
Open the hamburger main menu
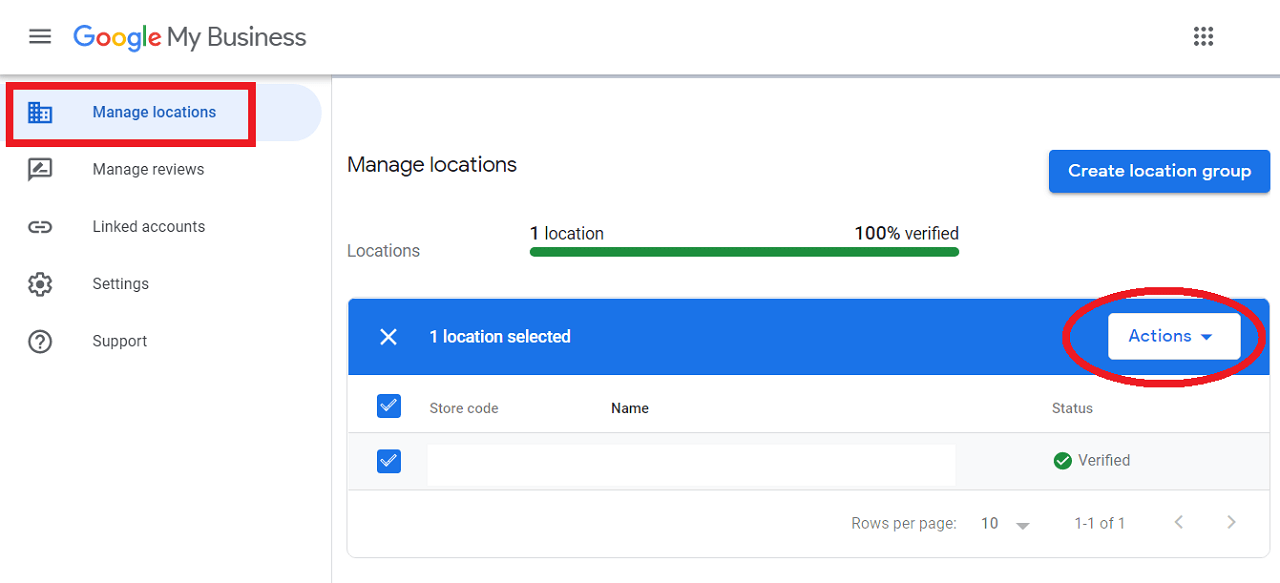click(x=40, y=37)
